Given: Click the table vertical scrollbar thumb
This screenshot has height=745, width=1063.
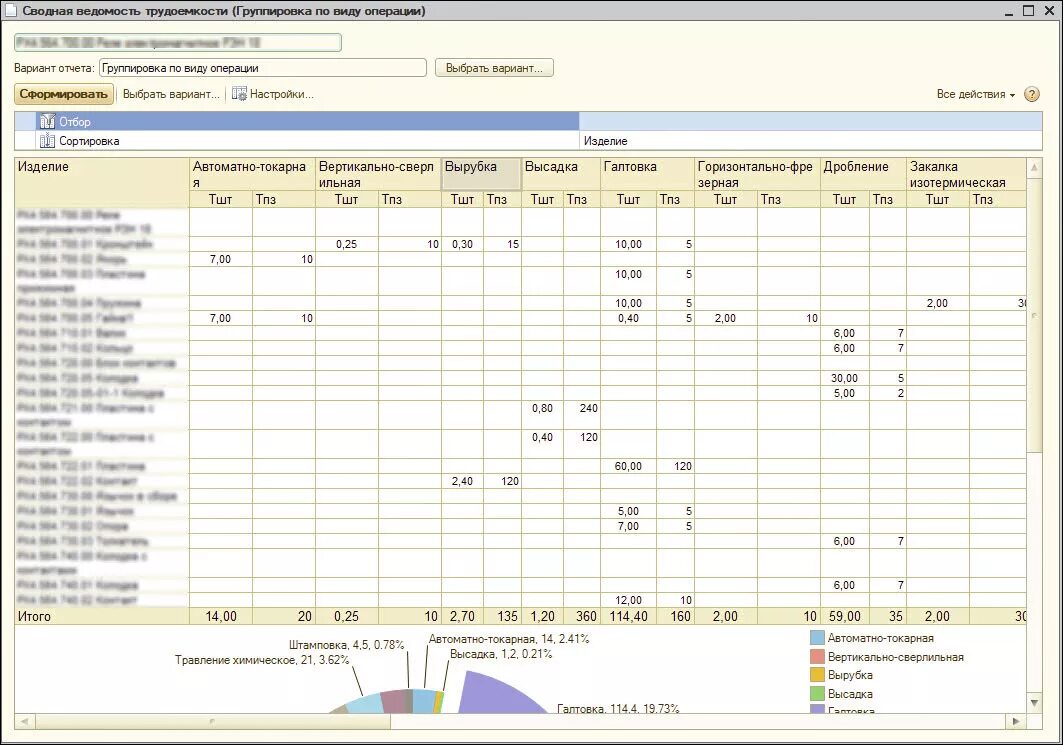Looking at the screenshot, I should coord(1035,315).
